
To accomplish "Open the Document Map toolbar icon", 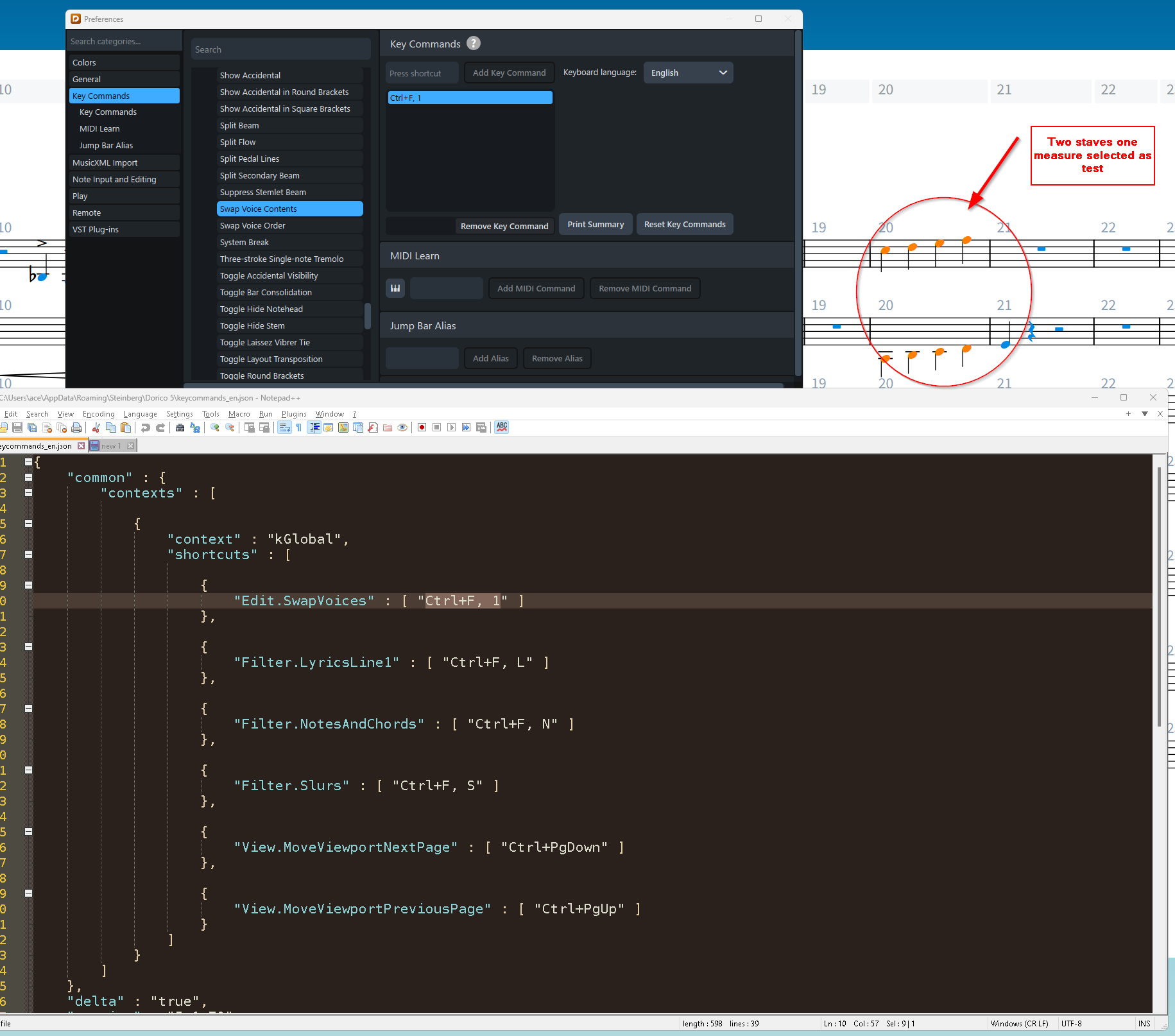I will [343, 427].
